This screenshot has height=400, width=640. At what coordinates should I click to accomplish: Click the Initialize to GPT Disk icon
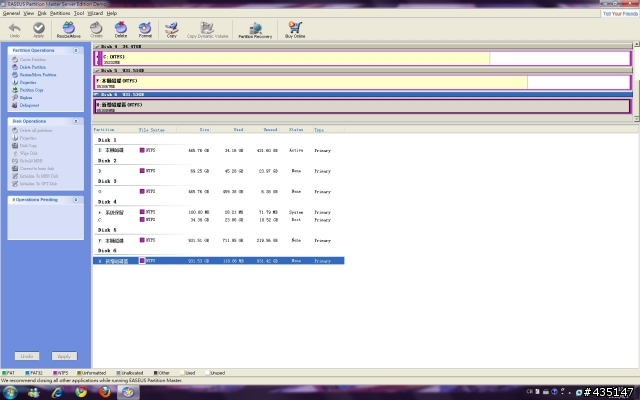[x=15, y=184]
